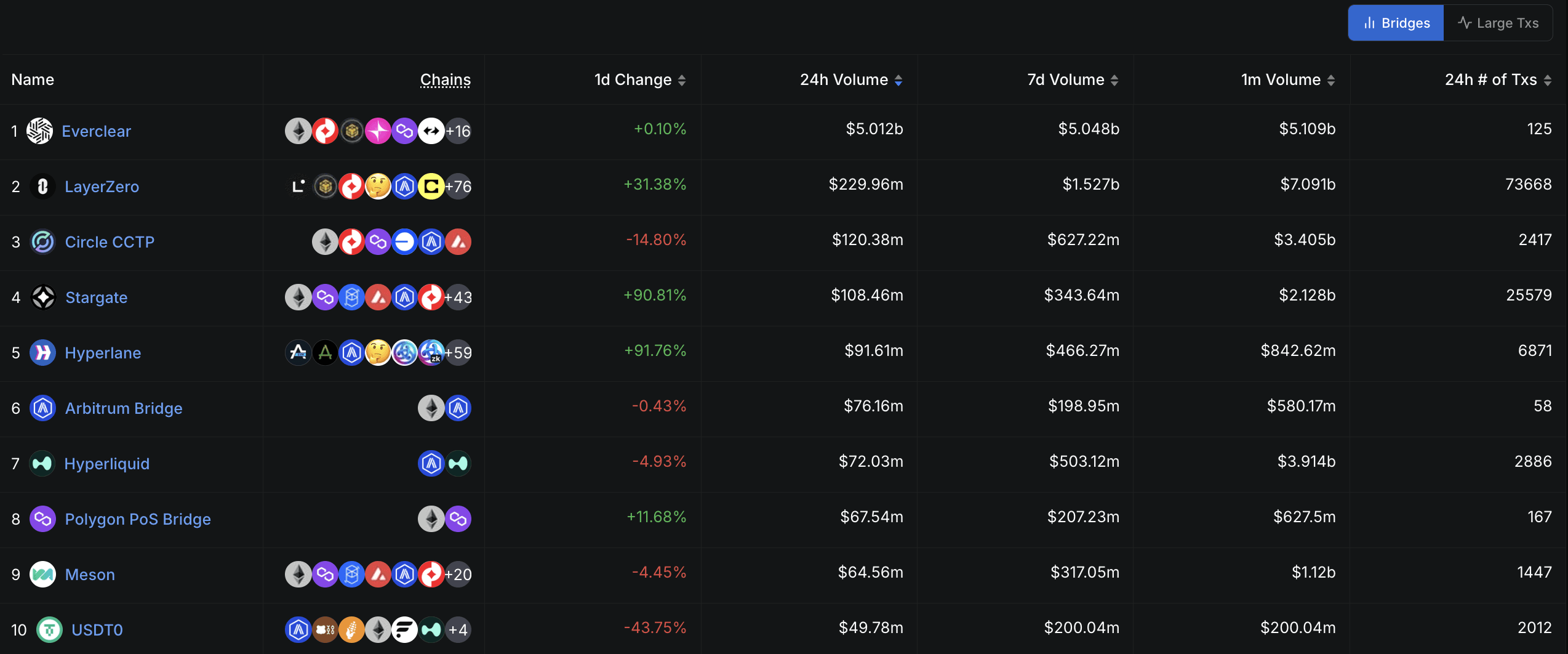Viewport: 1568px width, 654px height.
Task: Expand the +20 chains badge for Meson
Action: pos(458,574)
